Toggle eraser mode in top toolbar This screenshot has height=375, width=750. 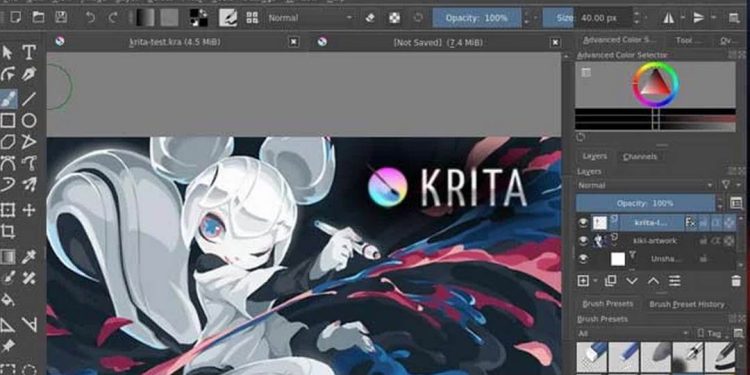pyautogui.click(x=370, y=18)
